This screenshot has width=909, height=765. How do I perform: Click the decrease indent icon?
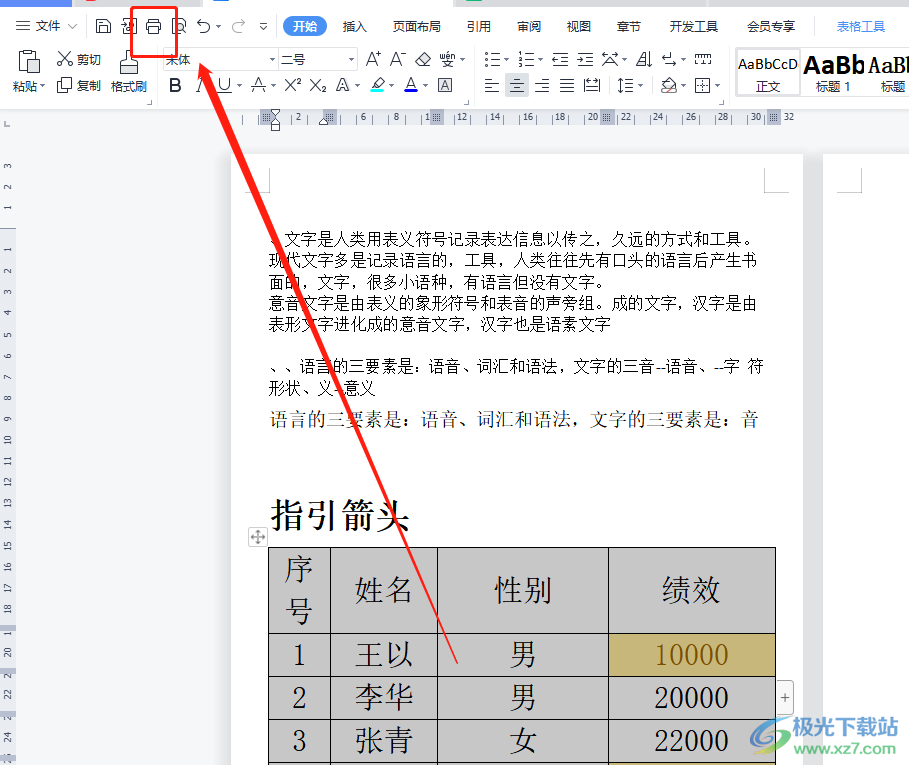[x=560, y=59]
